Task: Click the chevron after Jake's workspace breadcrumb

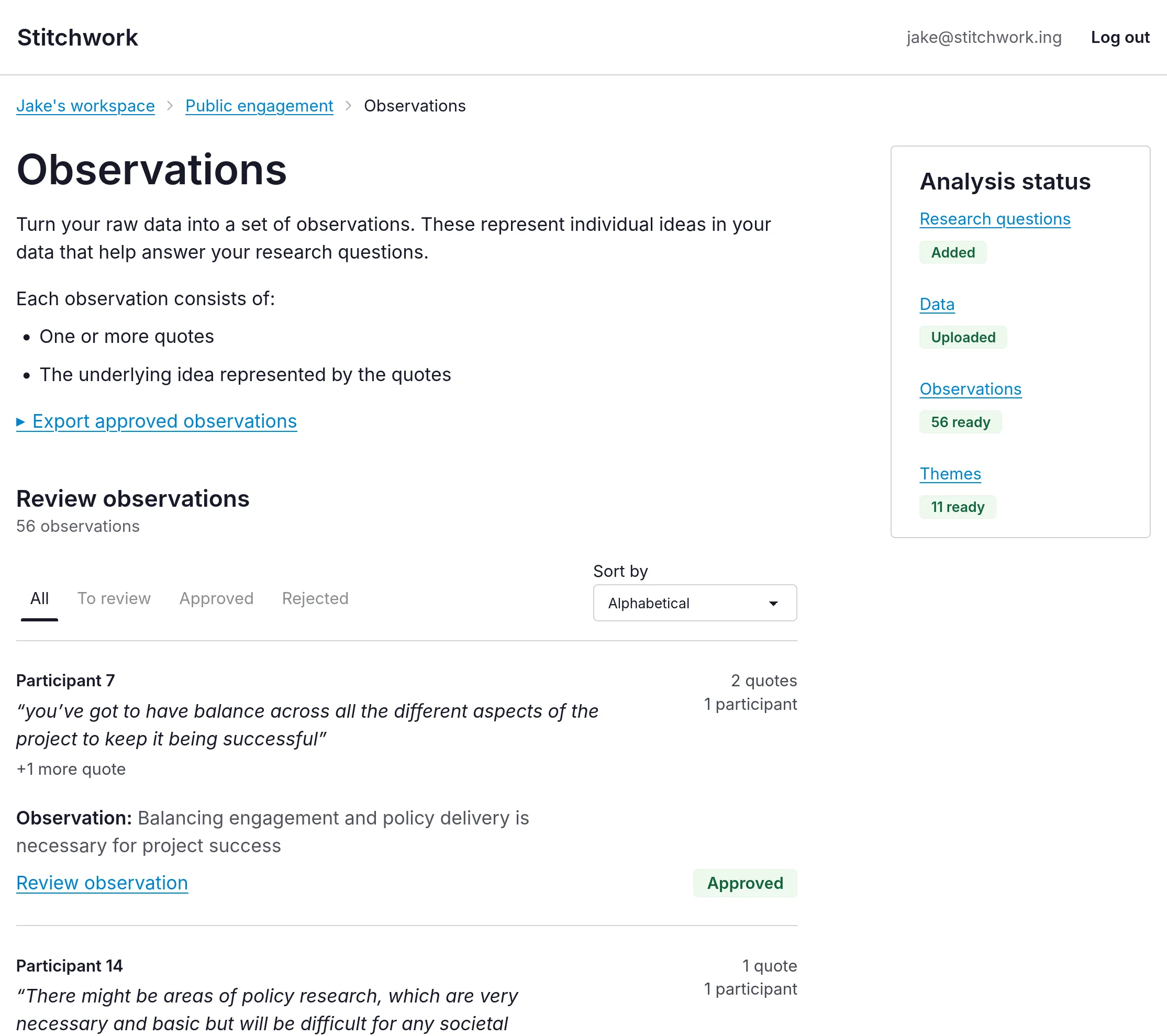Action: point(170,106)
